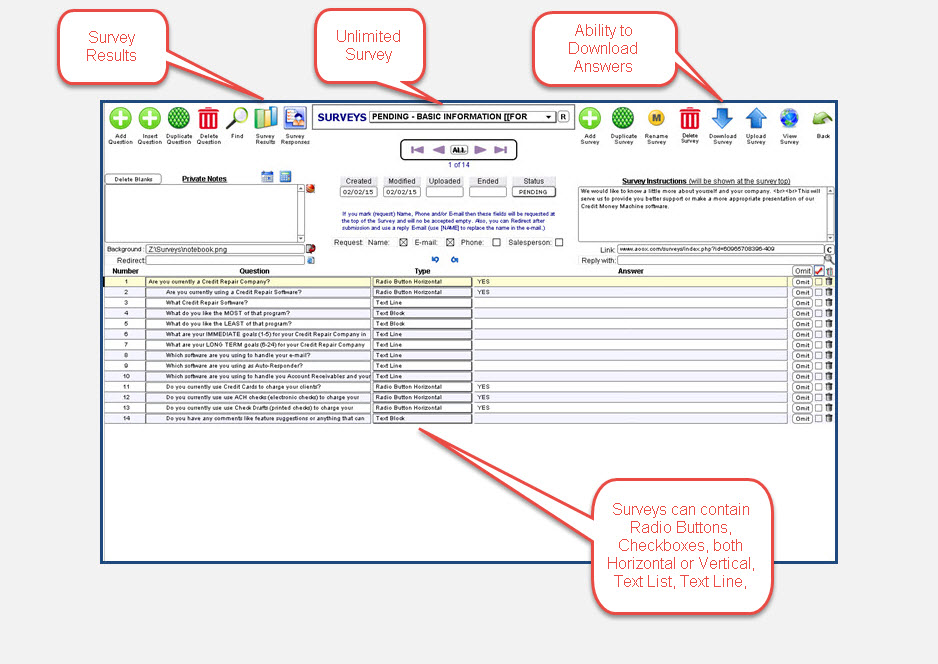This screenshot has width=938, height=664.
Task: Uncheck the Request E-mail checkbox
Action: tap(450, 242)
